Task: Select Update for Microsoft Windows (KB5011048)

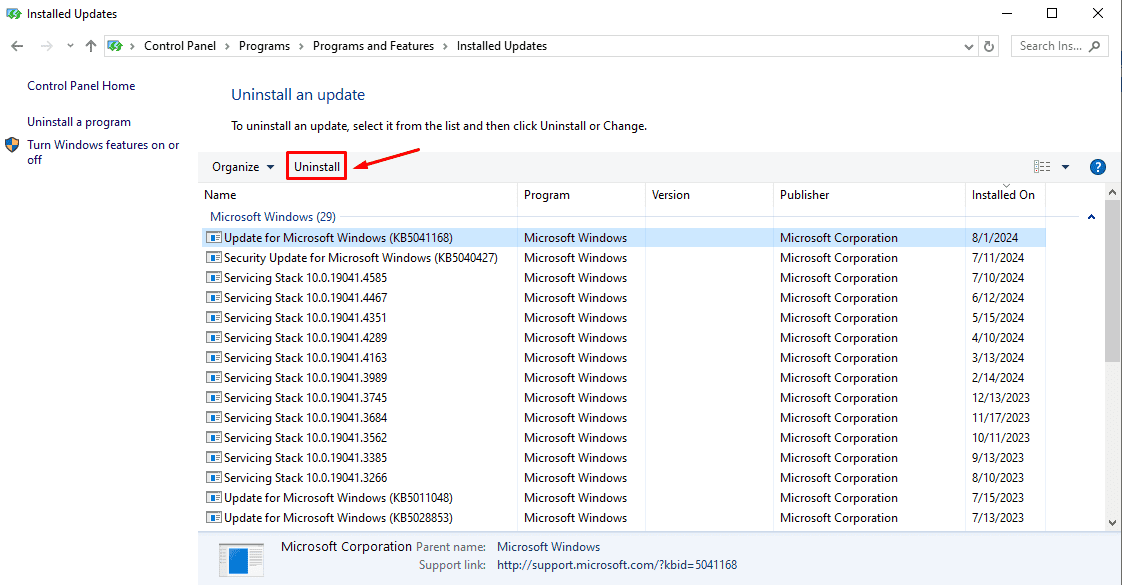Action: coord(624,498)
